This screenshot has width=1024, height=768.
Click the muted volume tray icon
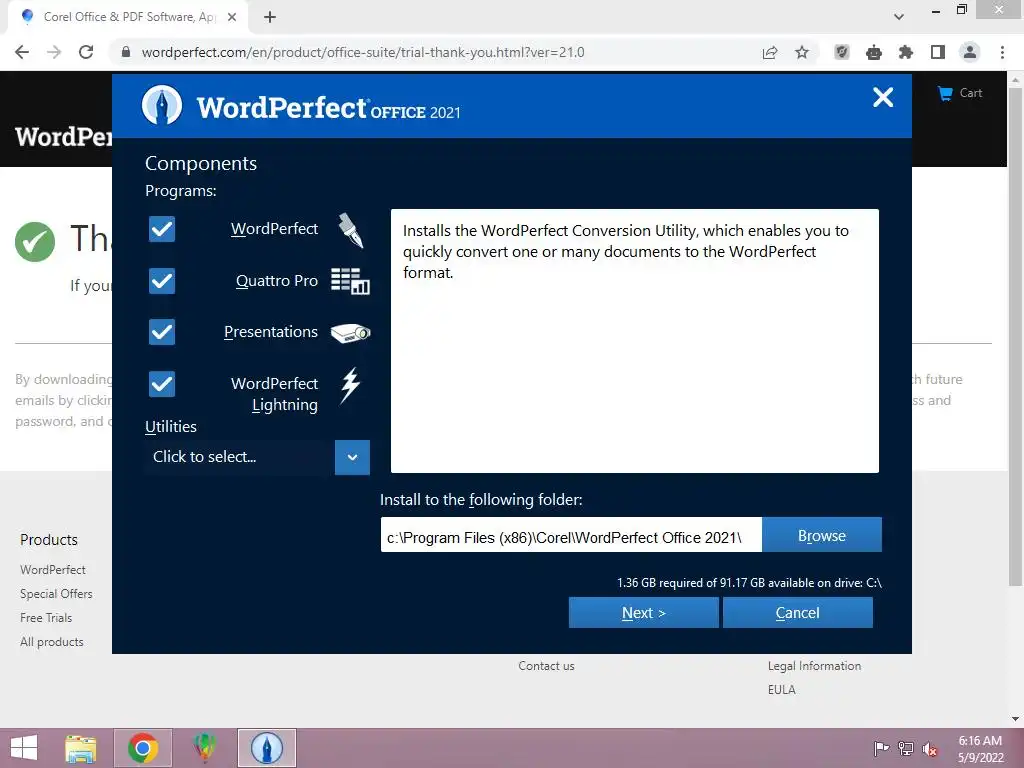click(929, 748)
